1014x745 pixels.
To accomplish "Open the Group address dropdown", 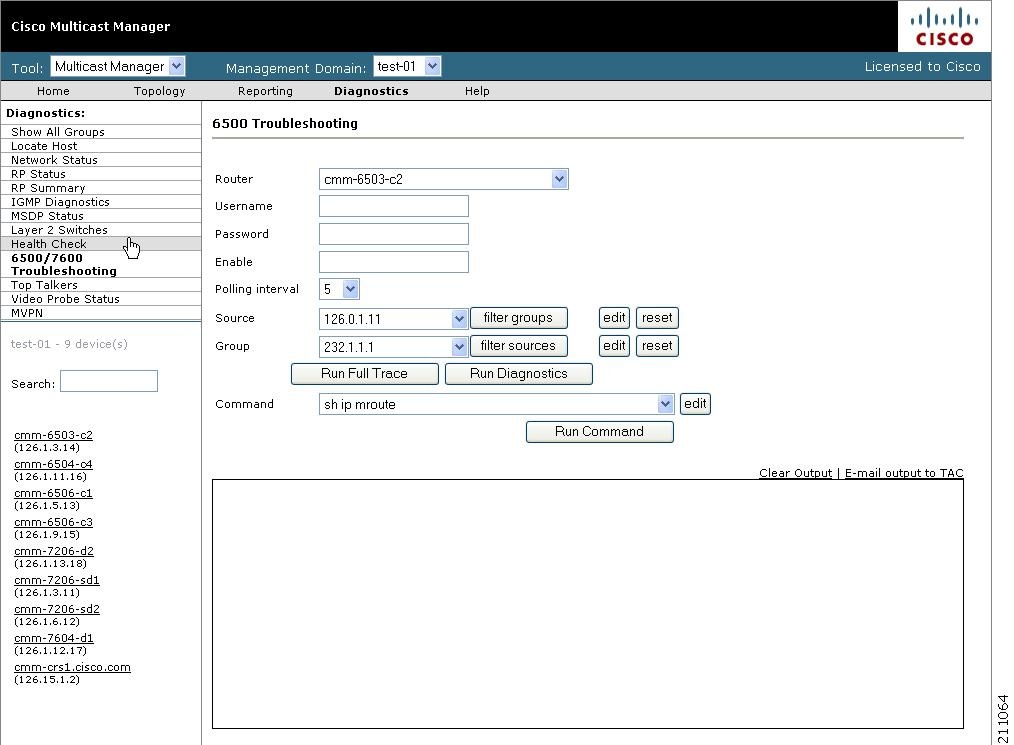I will 458,345.
